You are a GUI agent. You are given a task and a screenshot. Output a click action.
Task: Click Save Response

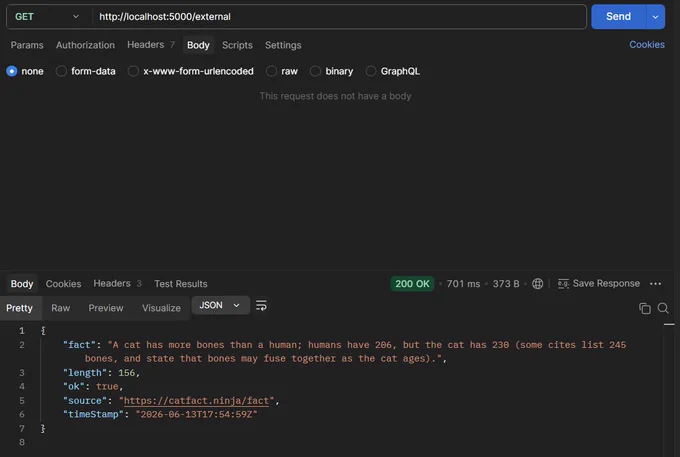(x=598, y=284)
